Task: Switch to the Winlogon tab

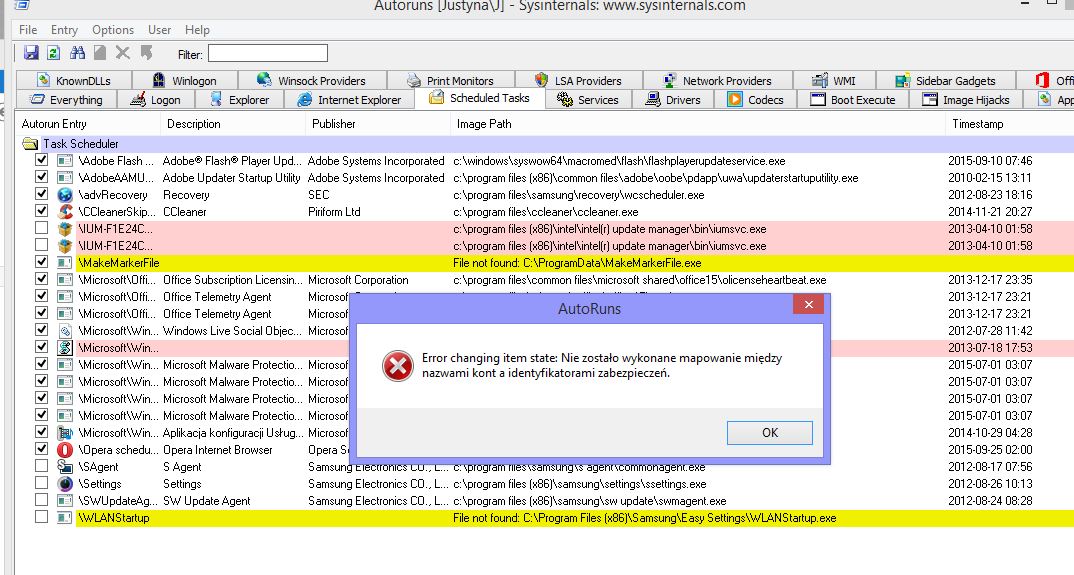Action: (x=185, y=80)
